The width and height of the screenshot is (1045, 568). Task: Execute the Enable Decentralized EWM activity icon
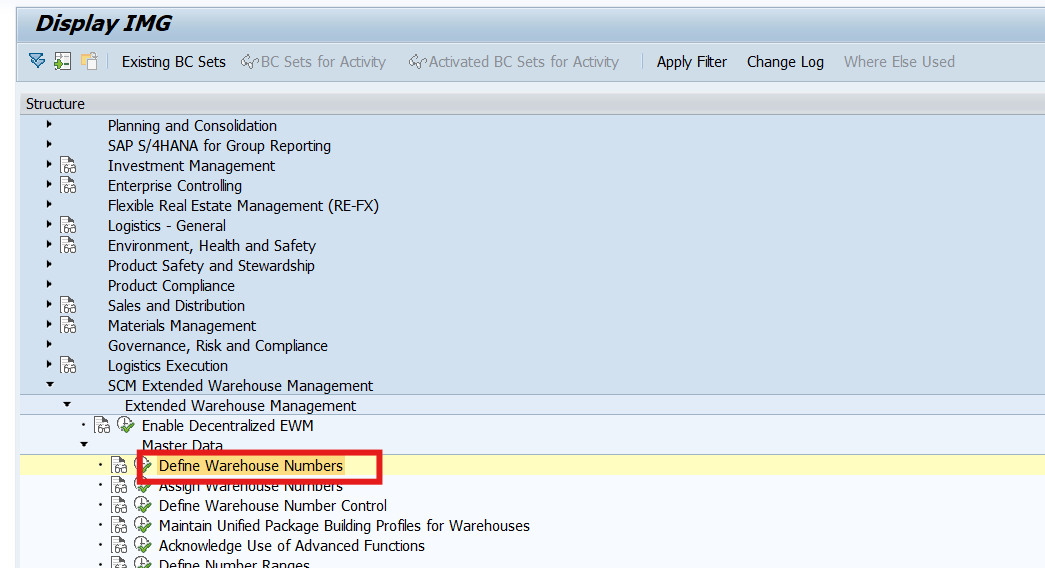point(126,425)
